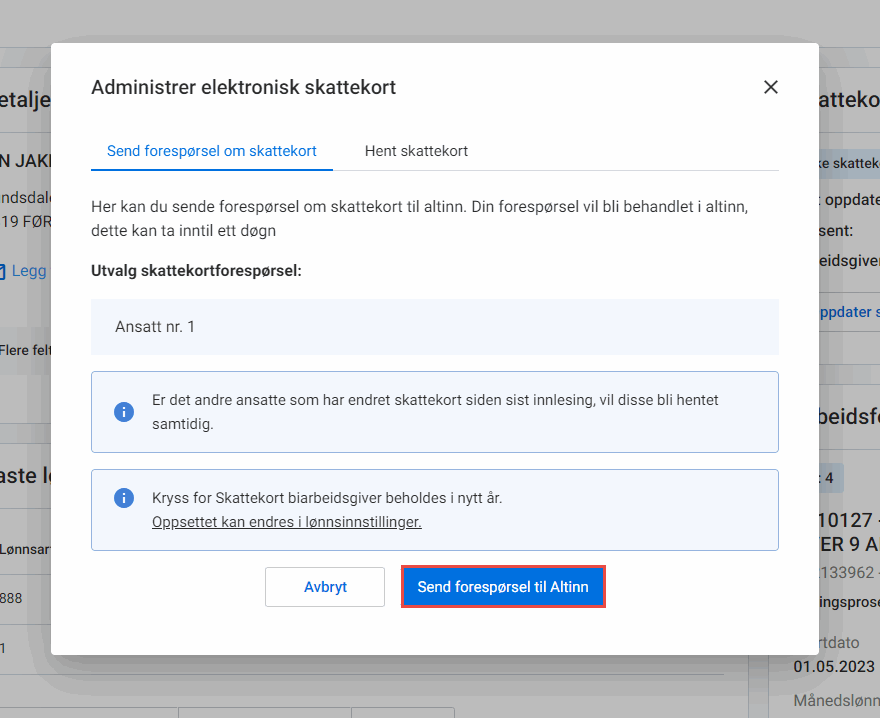Switch to the Hent skattekort tab
Viewport: 880px width, 718px height.
pyautogui.click(x=416, y=151)
